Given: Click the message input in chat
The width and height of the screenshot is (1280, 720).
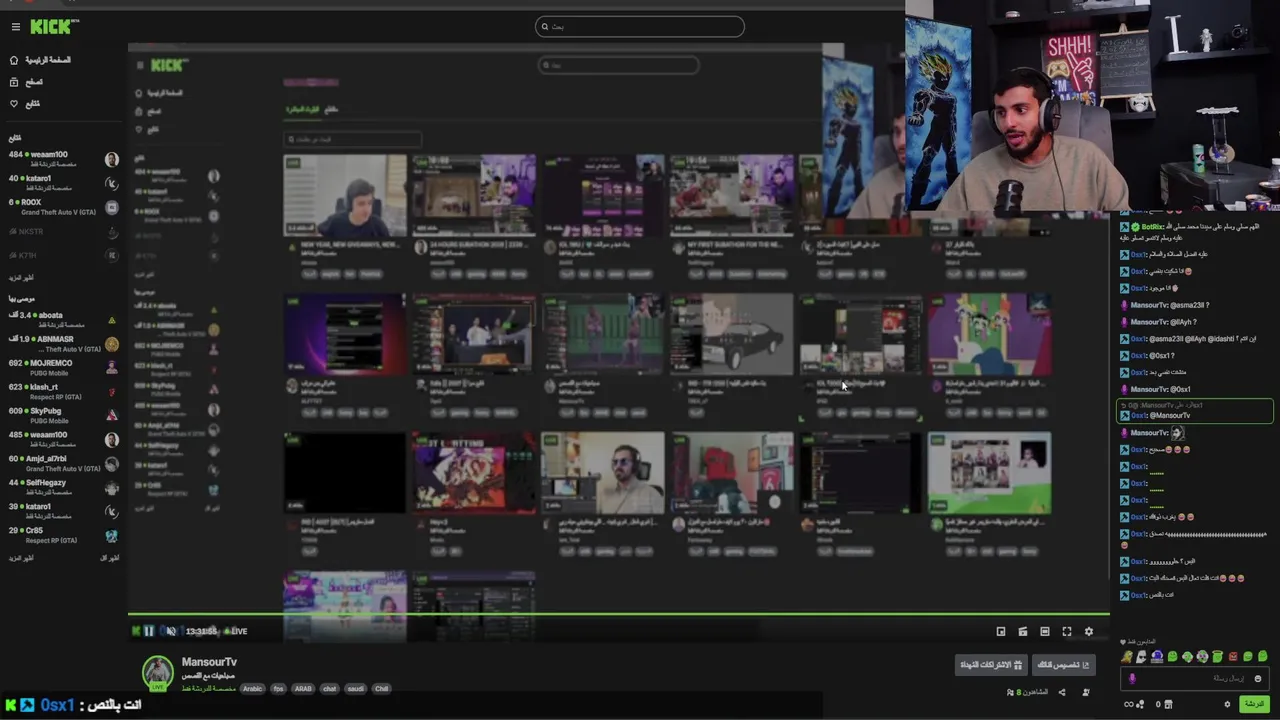Looking at the screenshot, I should tap(1195, 678).
